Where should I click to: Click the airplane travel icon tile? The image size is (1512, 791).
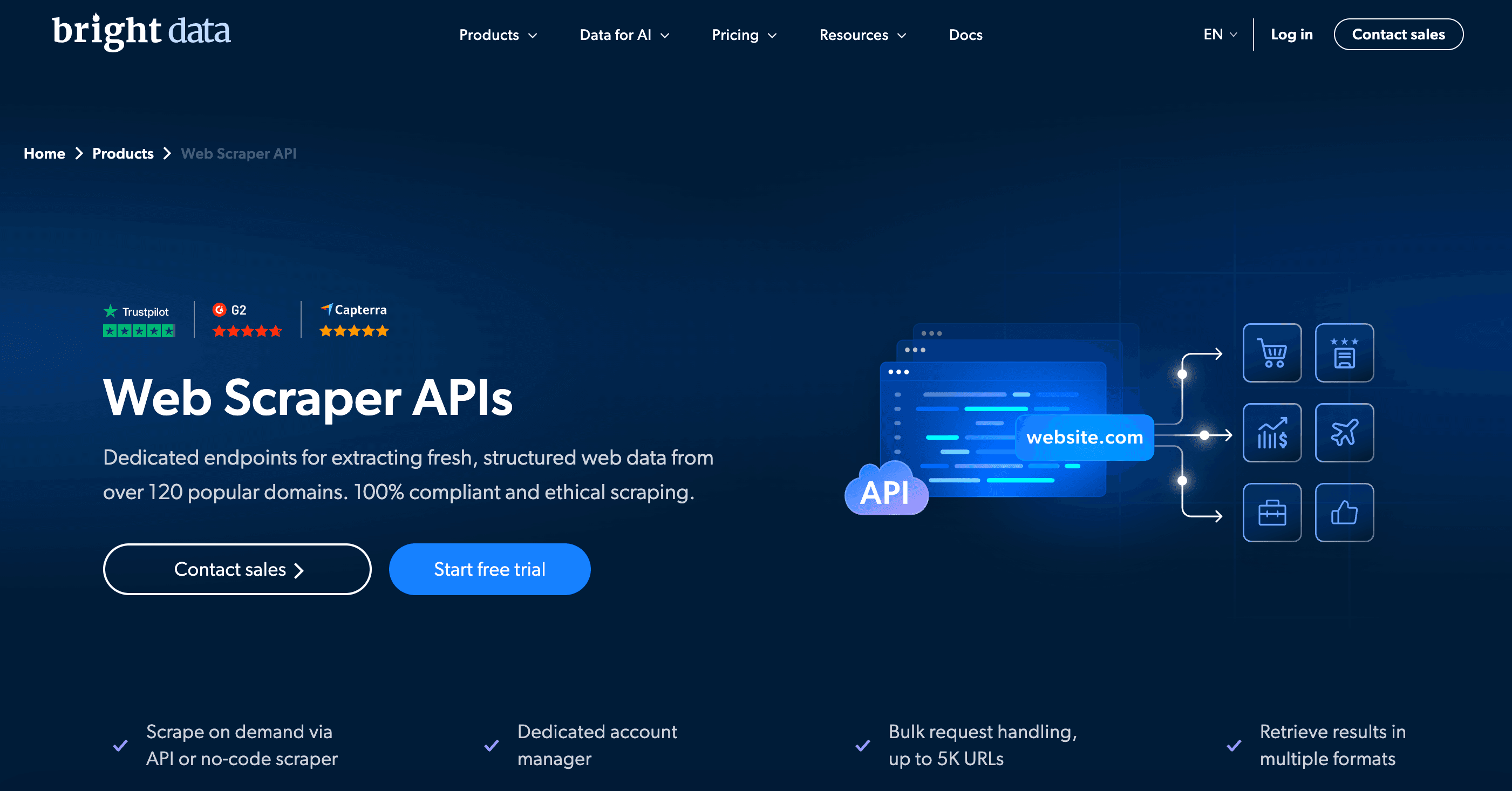pyautogui.click(x=1344, y=433)
